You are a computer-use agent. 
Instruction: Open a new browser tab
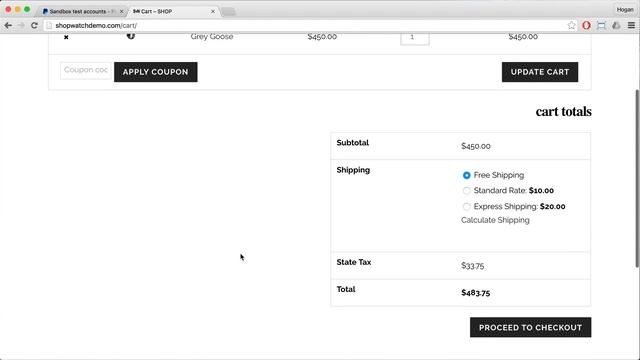coord(229,12)
